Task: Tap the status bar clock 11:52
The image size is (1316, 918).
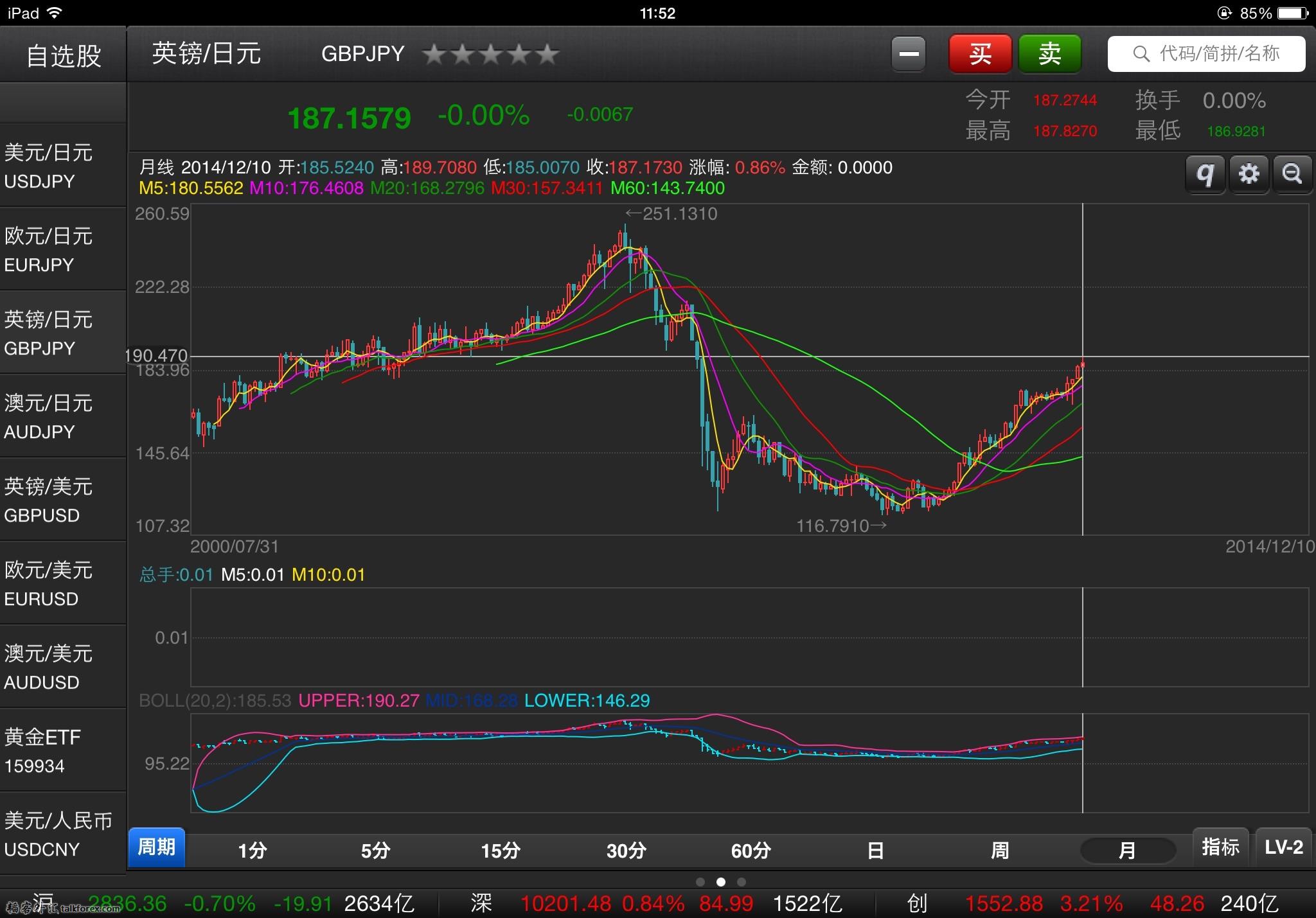Action: (657, 13)
